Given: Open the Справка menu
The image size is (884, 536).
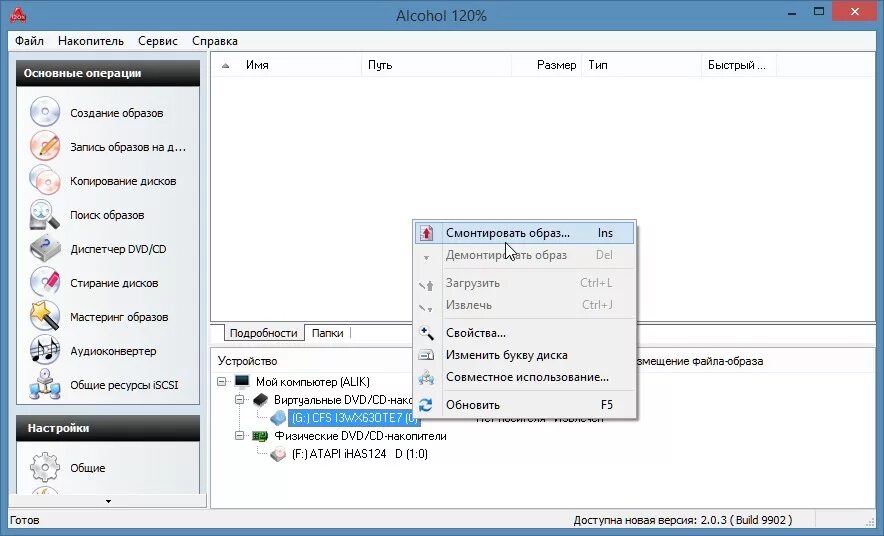Looking at the screenshot, I should coord(215,41).
